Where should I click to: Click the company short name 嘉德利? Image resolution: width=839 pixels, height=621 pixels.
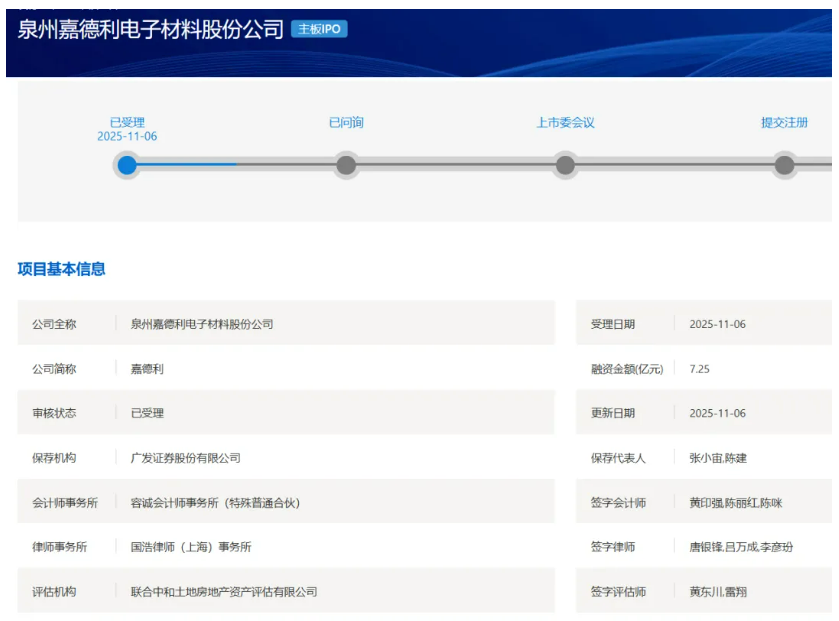click(x=147, y=369)
